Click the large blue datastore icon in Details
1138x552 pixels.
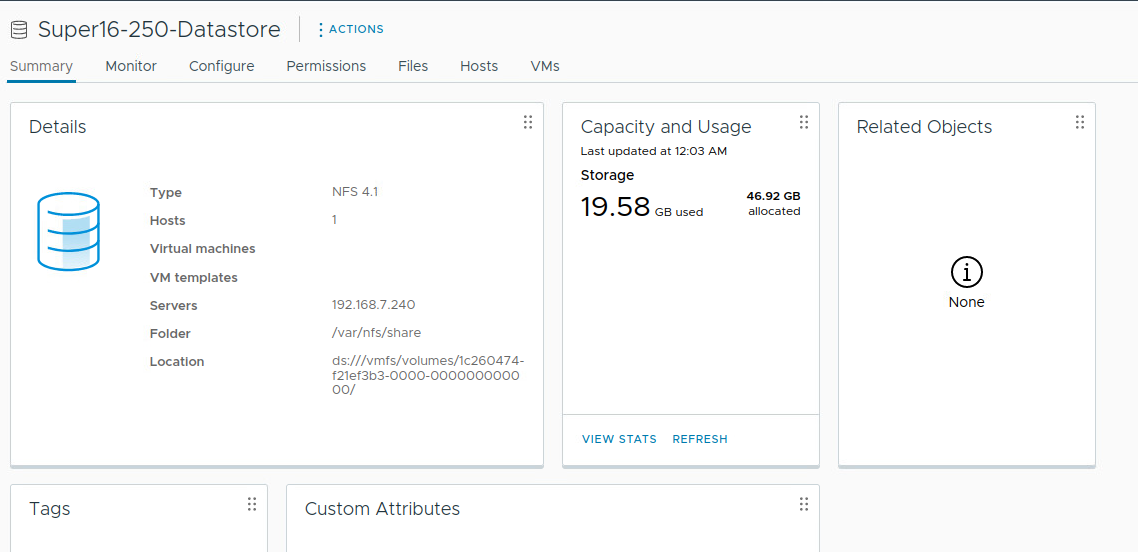pos(68,231)
